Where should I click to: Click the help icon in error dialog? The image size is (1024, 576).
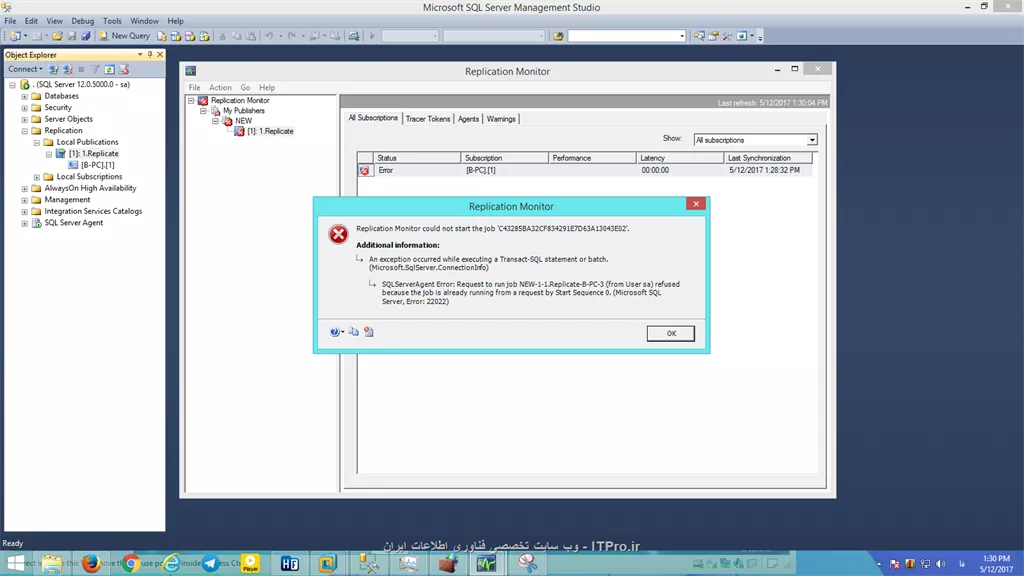pyautogui.click(x=335, y=332)
